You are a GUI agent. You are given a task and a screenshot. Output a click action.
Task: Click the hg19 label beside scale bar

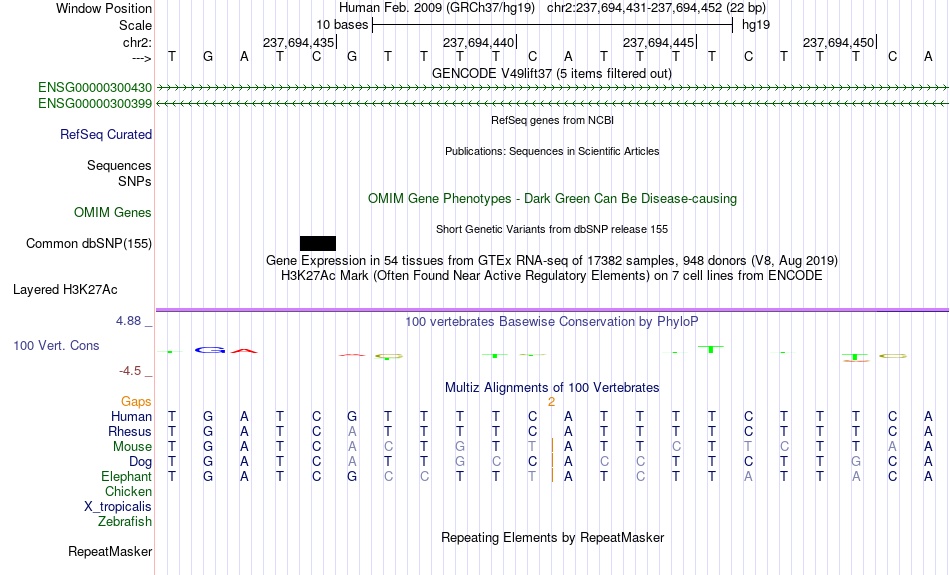pos(756,25)
